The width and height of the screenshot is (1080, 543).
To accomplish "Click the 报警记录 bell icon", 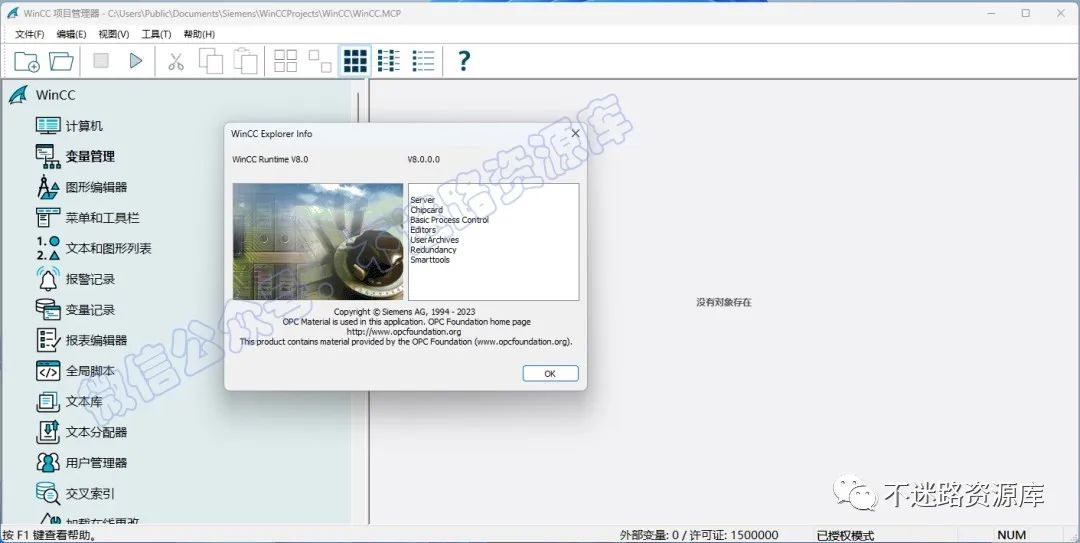I will coord(48,278).
